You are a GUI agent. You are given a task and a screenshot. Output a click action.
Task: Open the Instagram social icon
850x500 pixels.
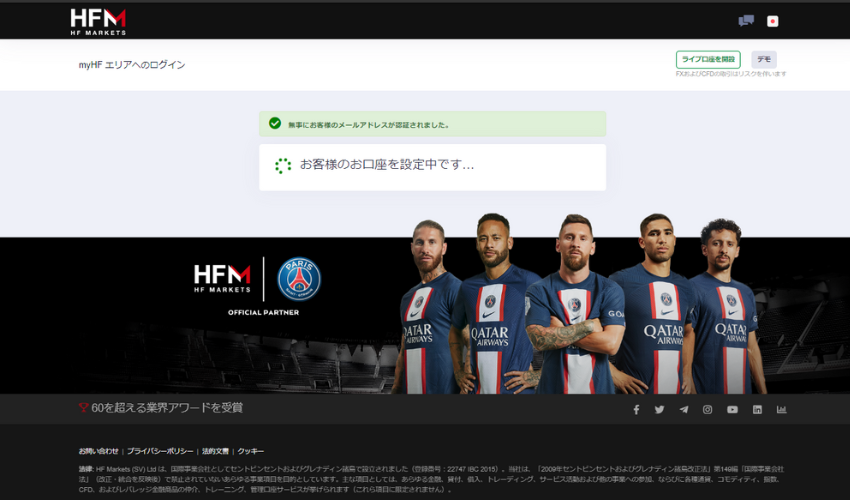pos(707,409)
